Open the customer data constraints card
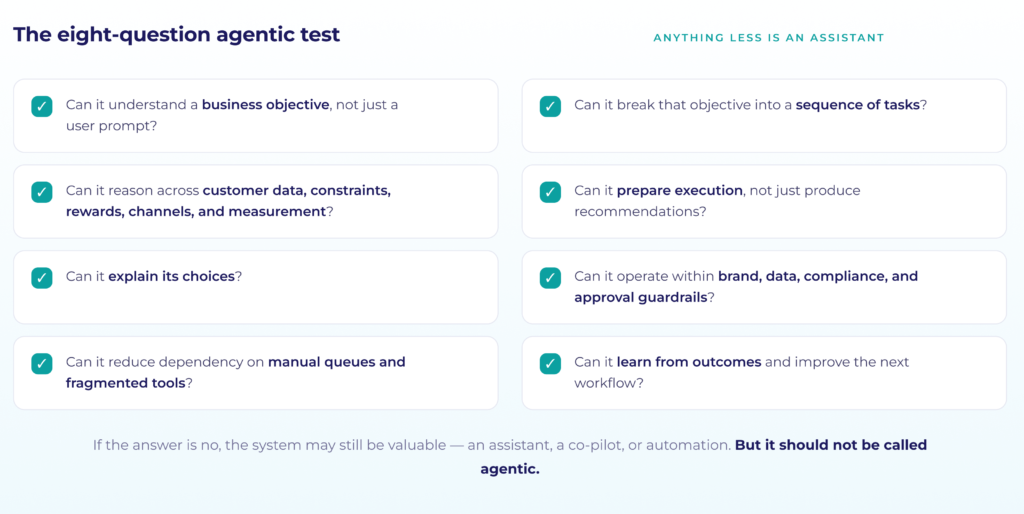 pyautogui.click(x=255, y=201)
